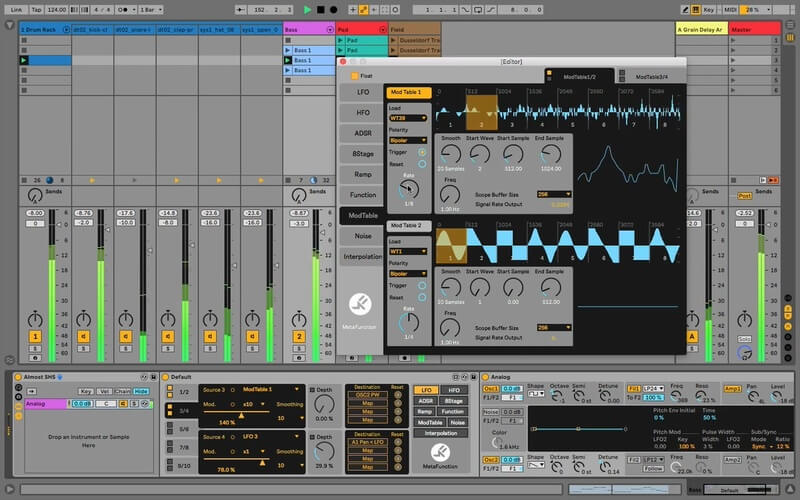Open Mod Table 1 Polarity Bipolar dropdown

[x=408, y=140]
